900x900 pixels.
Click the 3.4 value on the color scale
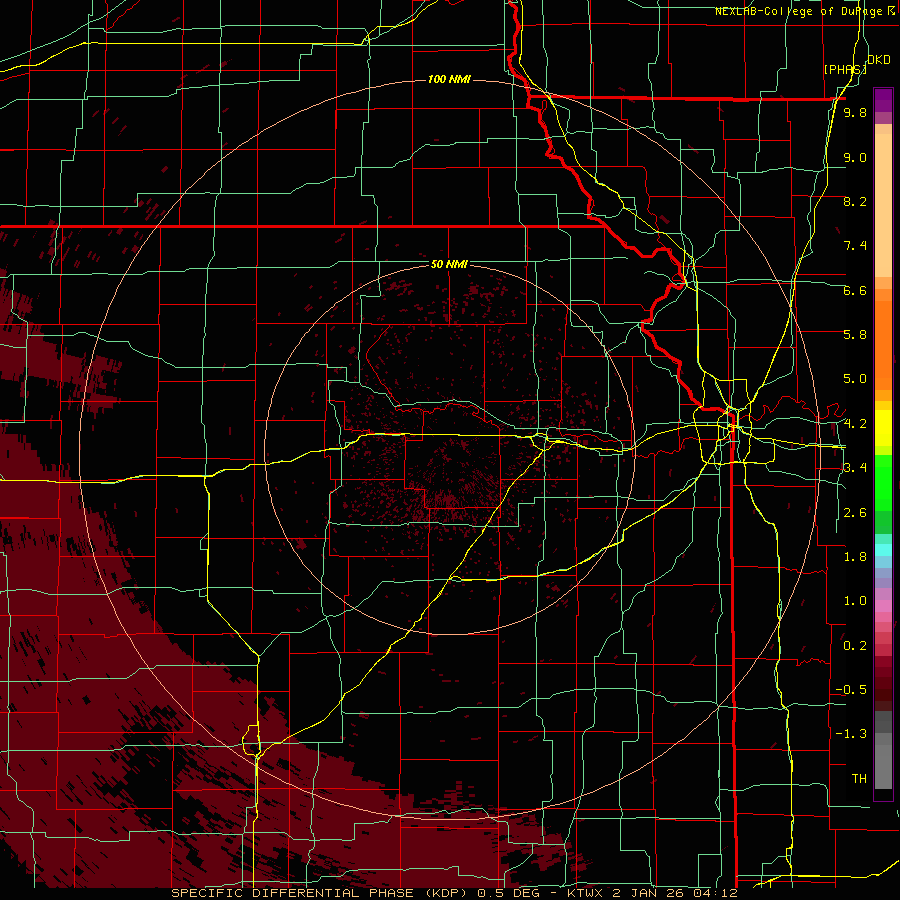[x=855, y=468]
